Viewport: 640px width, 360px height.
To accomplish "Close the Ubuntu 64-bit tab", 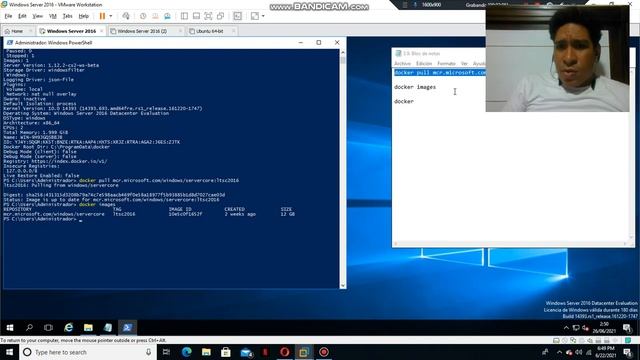I will tap(233, 31).
